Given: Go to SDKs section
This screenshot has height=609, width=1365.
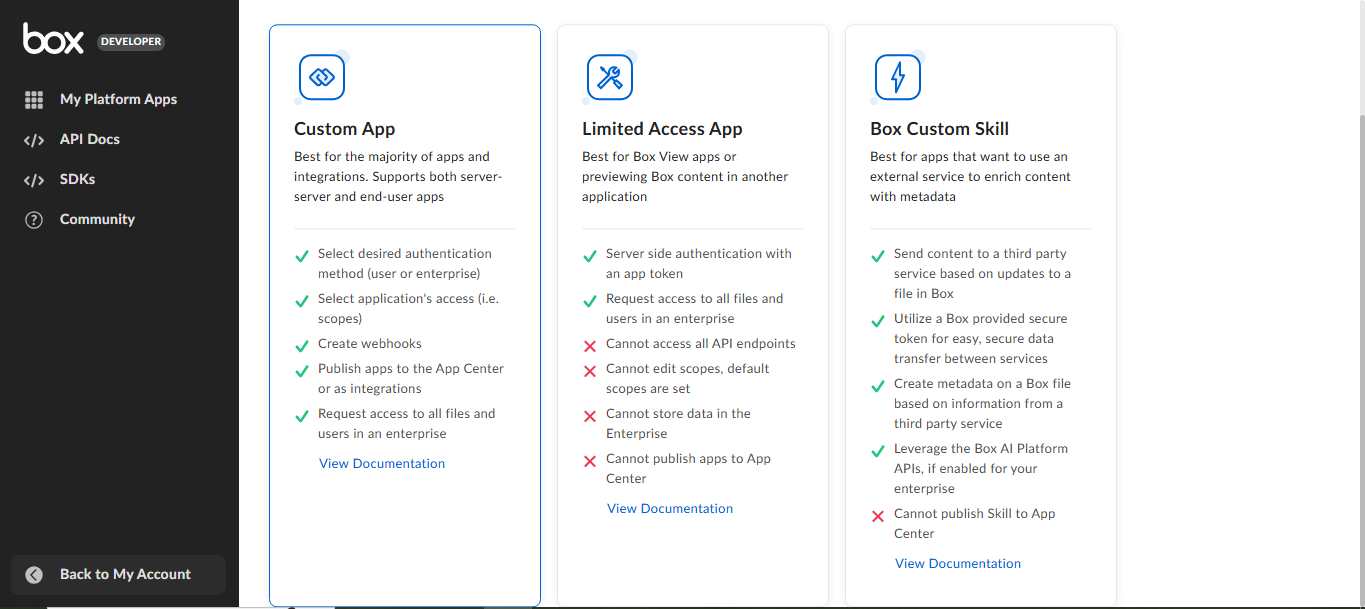Looking at the screenshot, I should (x=78, y=179).
